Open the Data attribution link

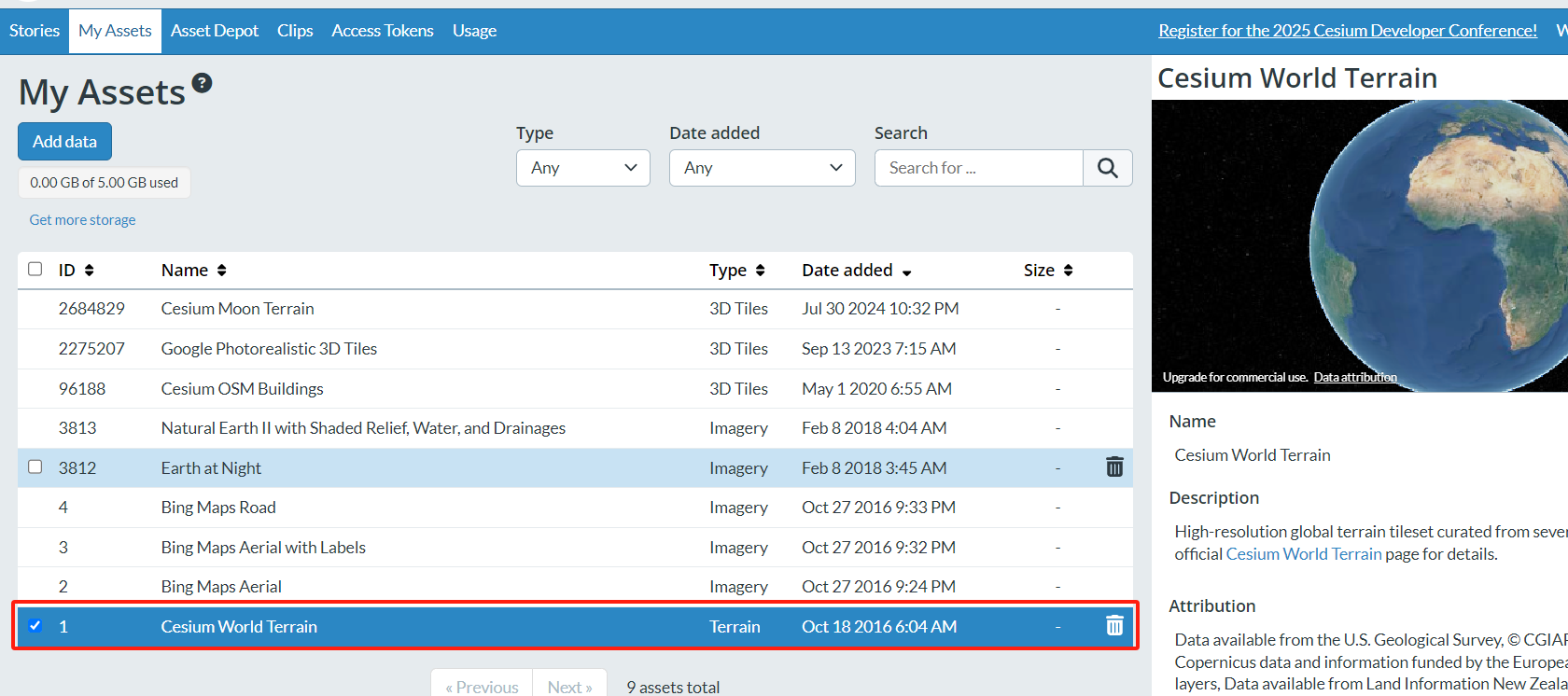(x=1355, y=377)
